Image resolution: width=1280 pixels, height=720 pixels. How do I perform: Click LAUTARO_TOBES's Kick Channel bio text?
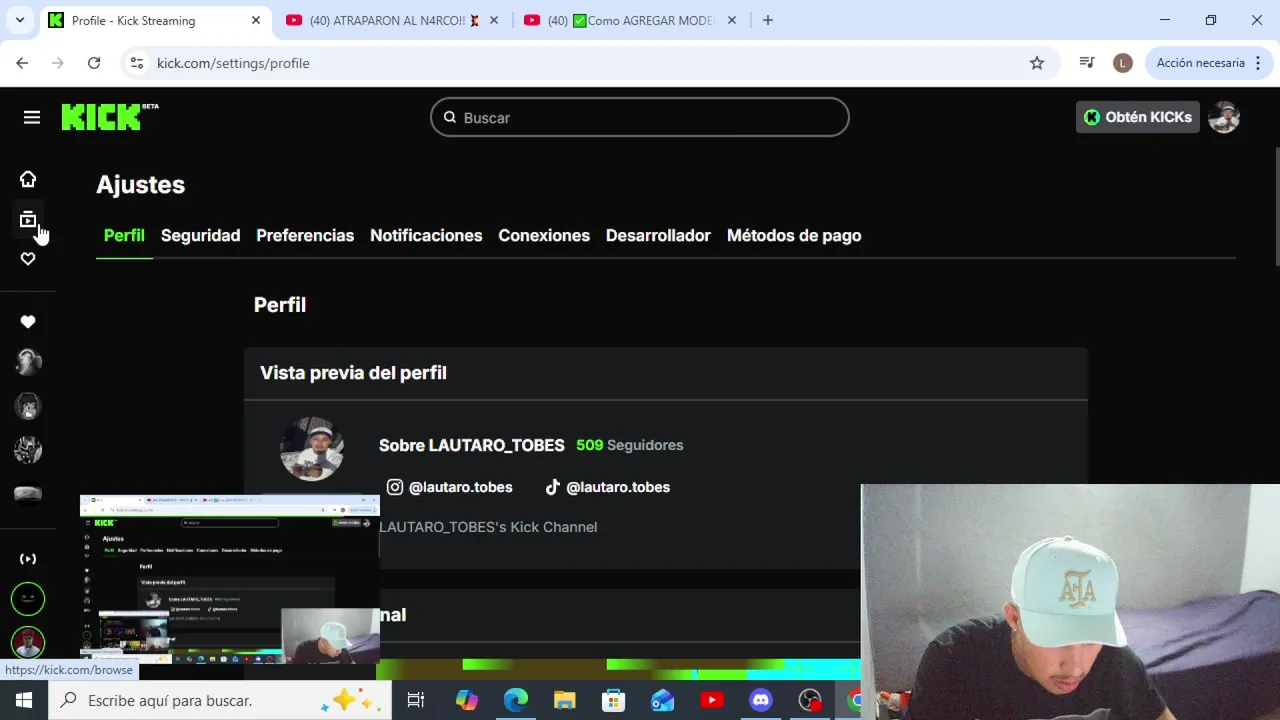[x=488, y=527]
